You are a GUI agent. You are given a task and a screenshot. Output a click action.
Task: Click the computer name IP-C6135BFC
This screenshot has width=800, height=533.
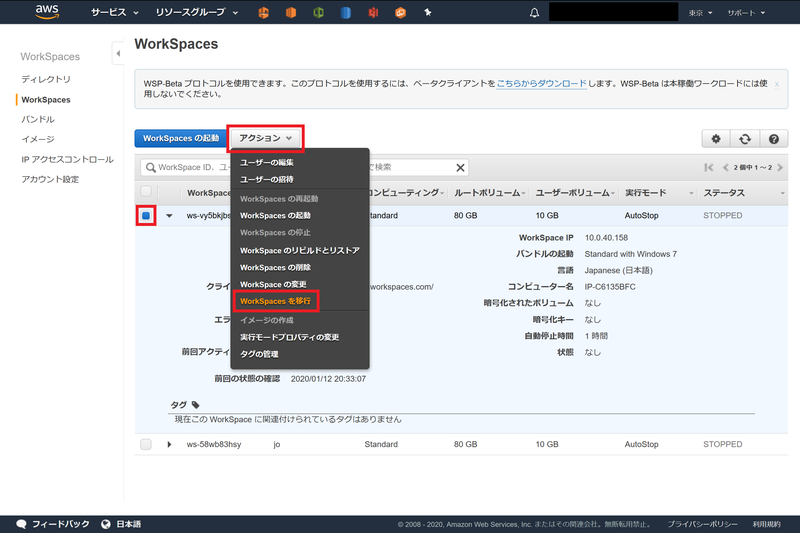610,287
